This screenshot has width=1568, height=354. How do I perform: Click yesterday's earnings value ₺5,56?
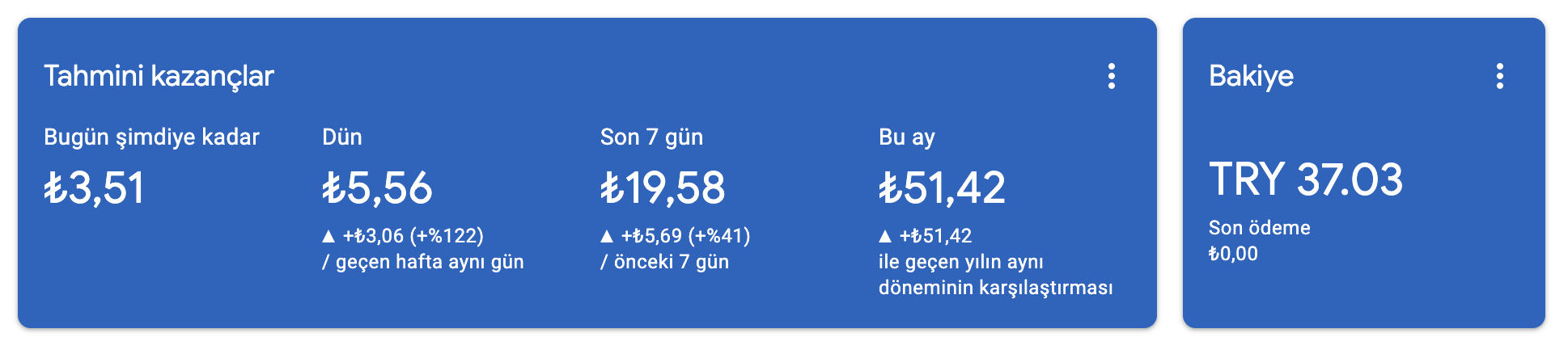(377, 188)
